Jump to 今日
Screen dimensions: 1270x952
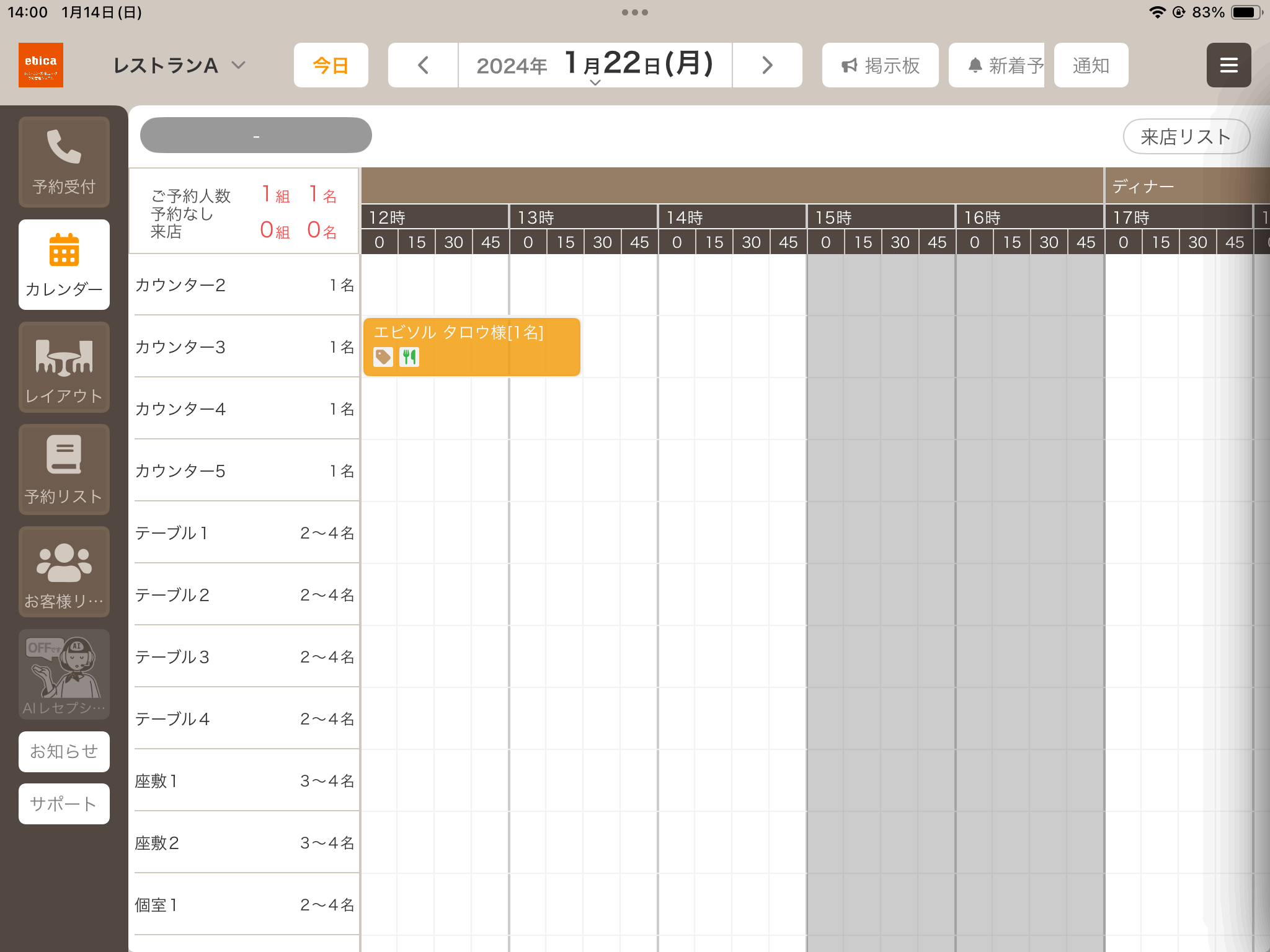tap(331, 65)
